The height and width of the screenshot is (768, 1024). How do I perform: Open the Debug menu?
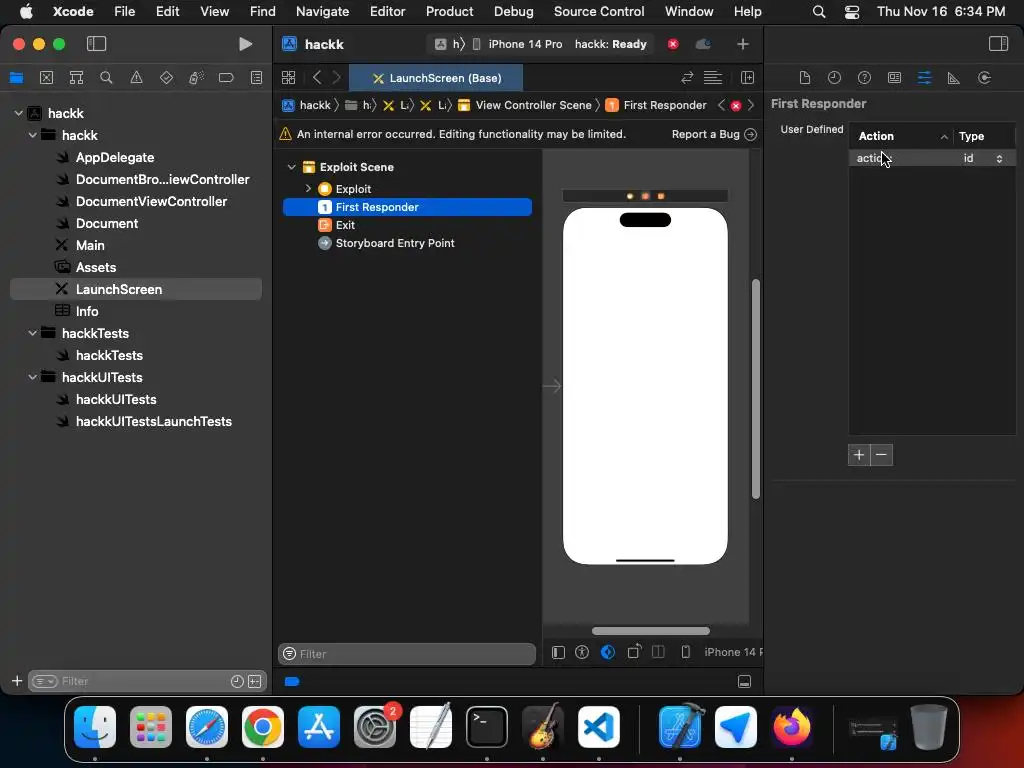tap(513, 11)
